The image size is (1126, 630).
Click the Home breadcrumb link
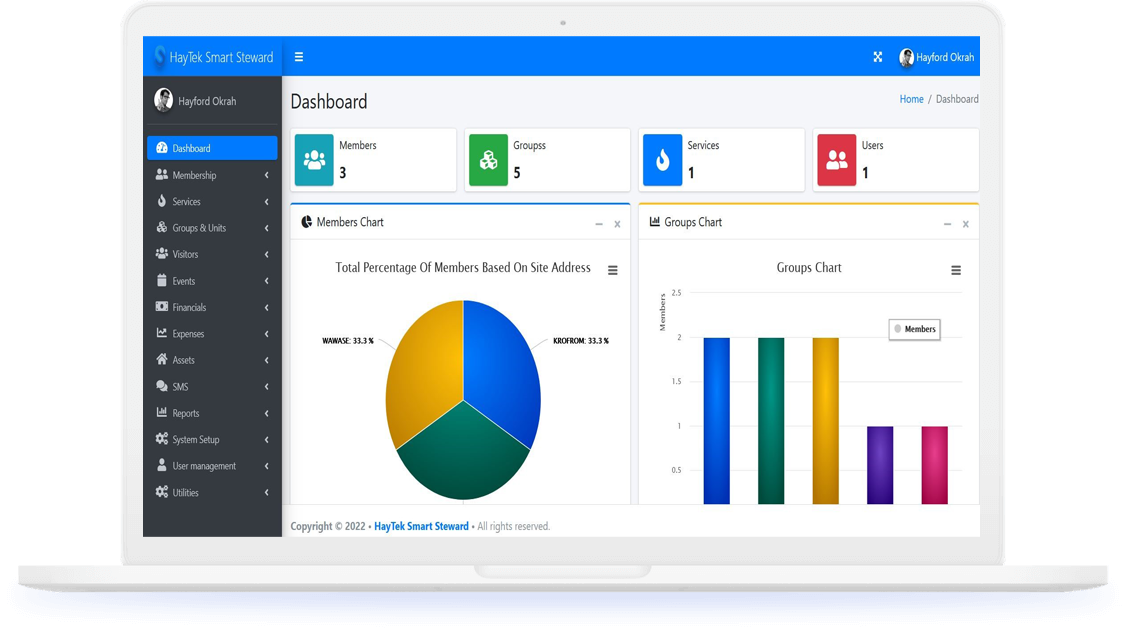pos(911,99)
